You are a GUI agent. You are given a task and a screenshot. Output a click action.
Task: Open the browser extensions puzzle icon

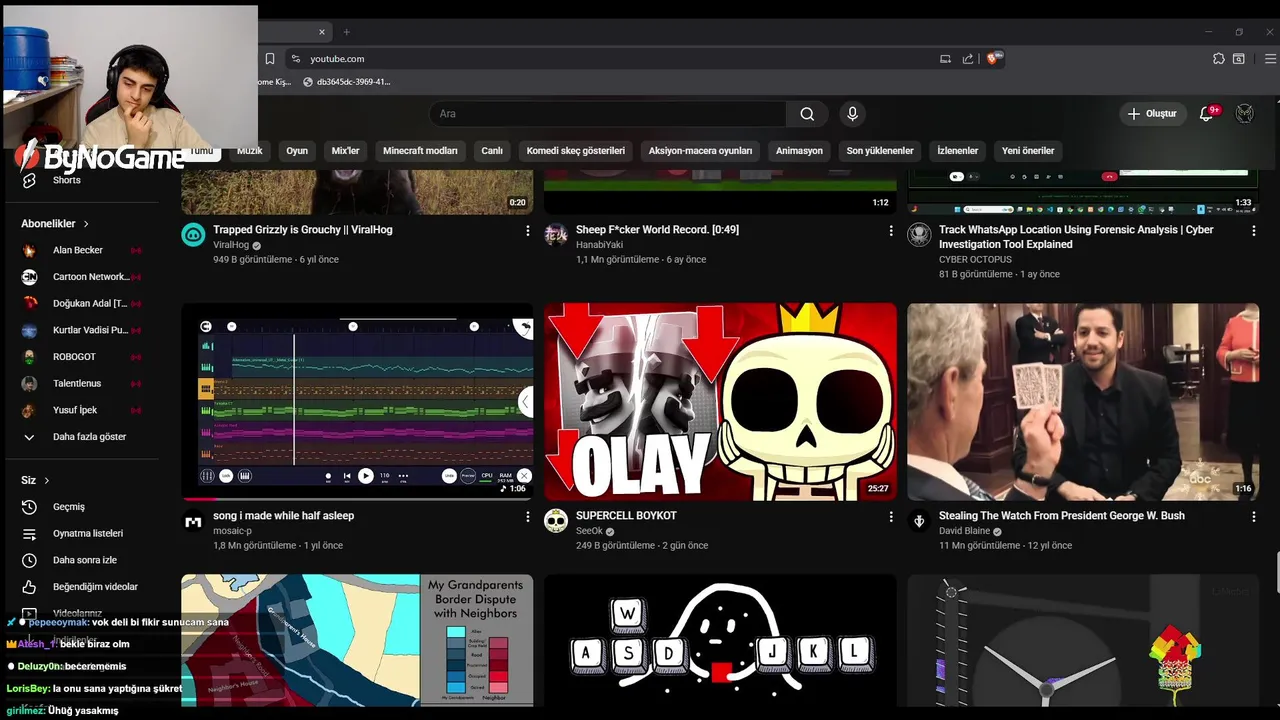tap(1218, 59)
